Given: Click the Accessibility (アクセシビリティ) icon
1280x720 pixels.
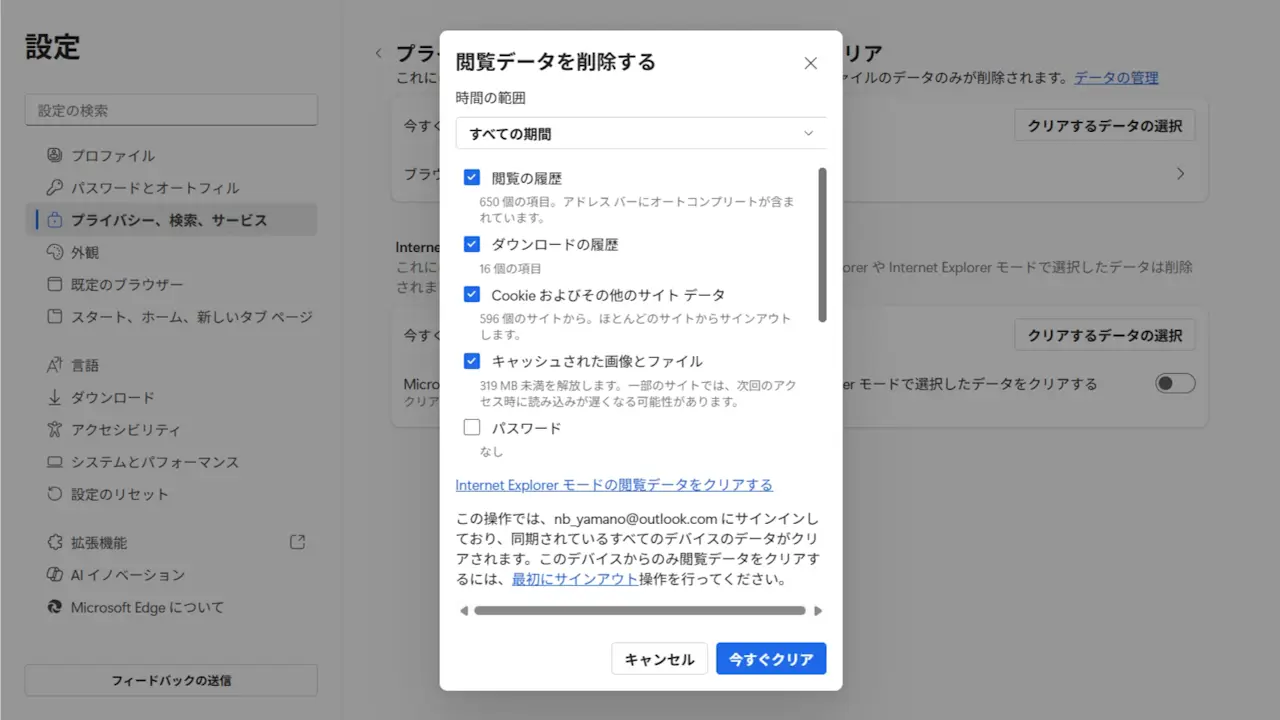Looking at the screenshot, I should [55, 430].
